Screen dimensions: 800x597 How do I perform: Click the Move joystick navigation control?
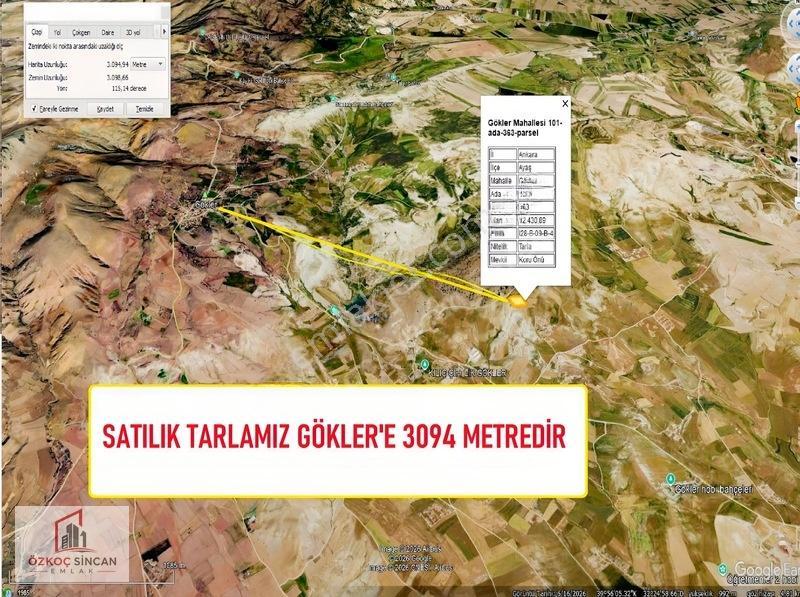pos(794,69)
